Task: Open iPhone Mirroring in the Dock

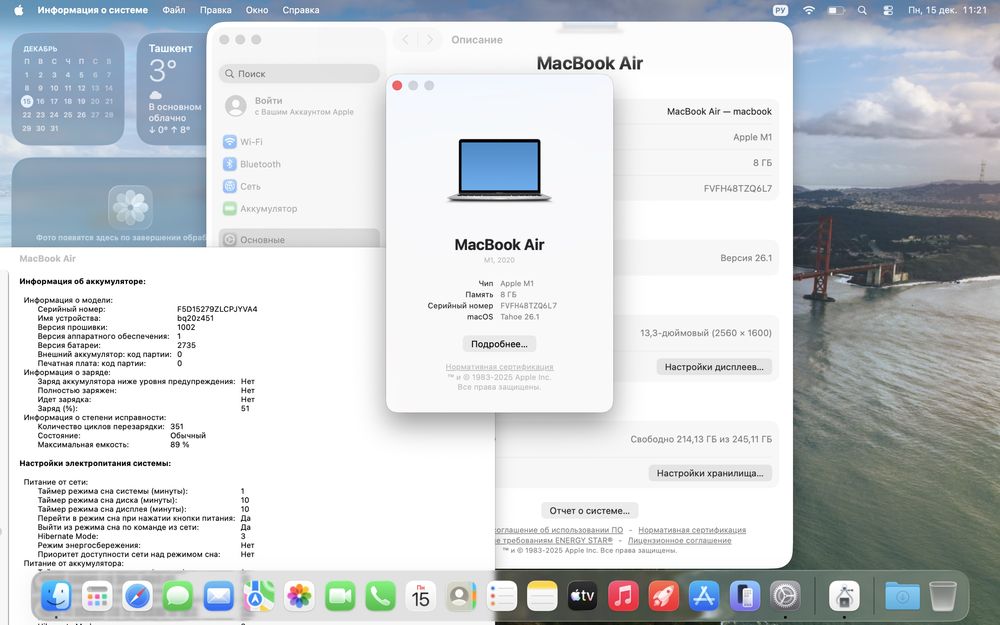Action: (x=745, y=597)
